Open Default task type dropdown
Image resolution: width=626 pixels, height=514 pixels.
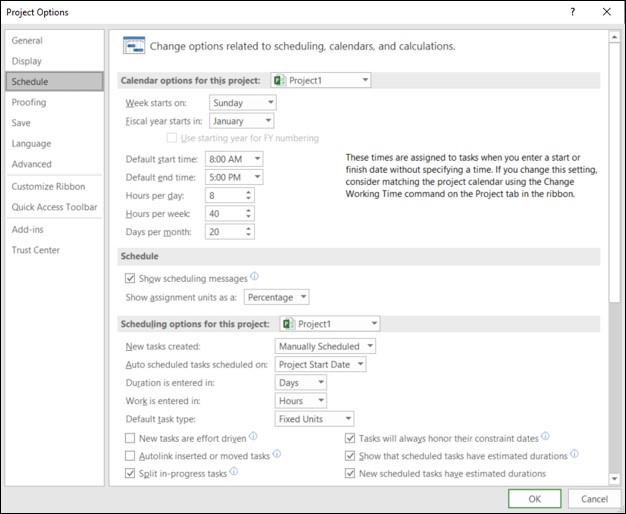coord(314,419)
